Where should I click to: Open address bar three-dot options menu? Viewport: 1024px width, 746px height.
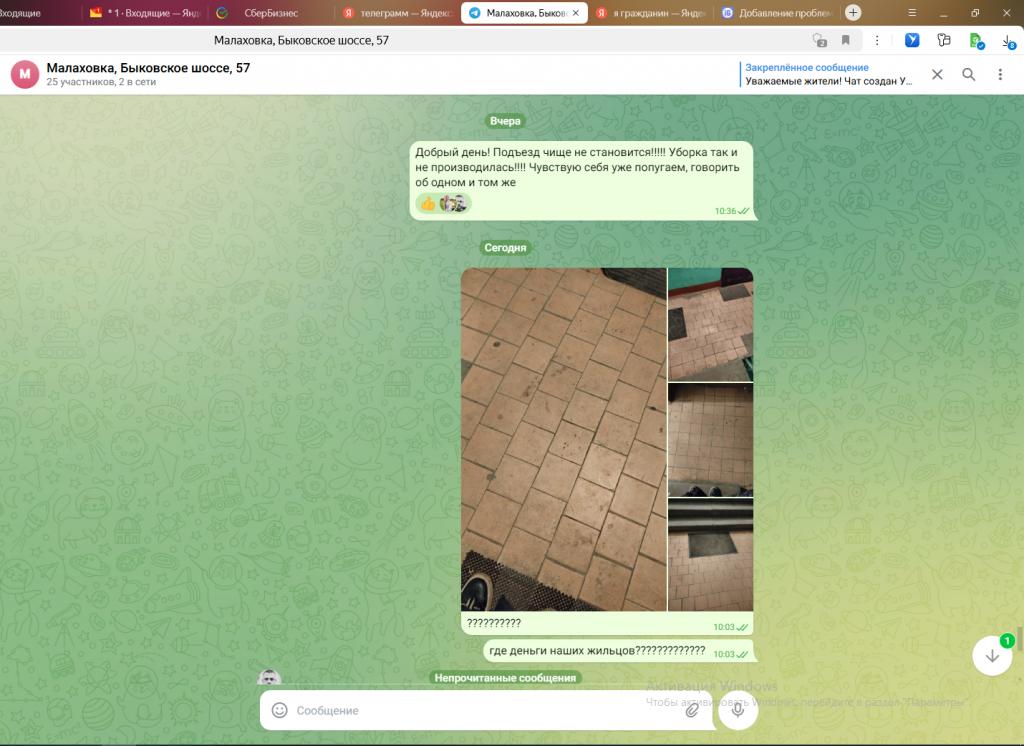[877, 40]
